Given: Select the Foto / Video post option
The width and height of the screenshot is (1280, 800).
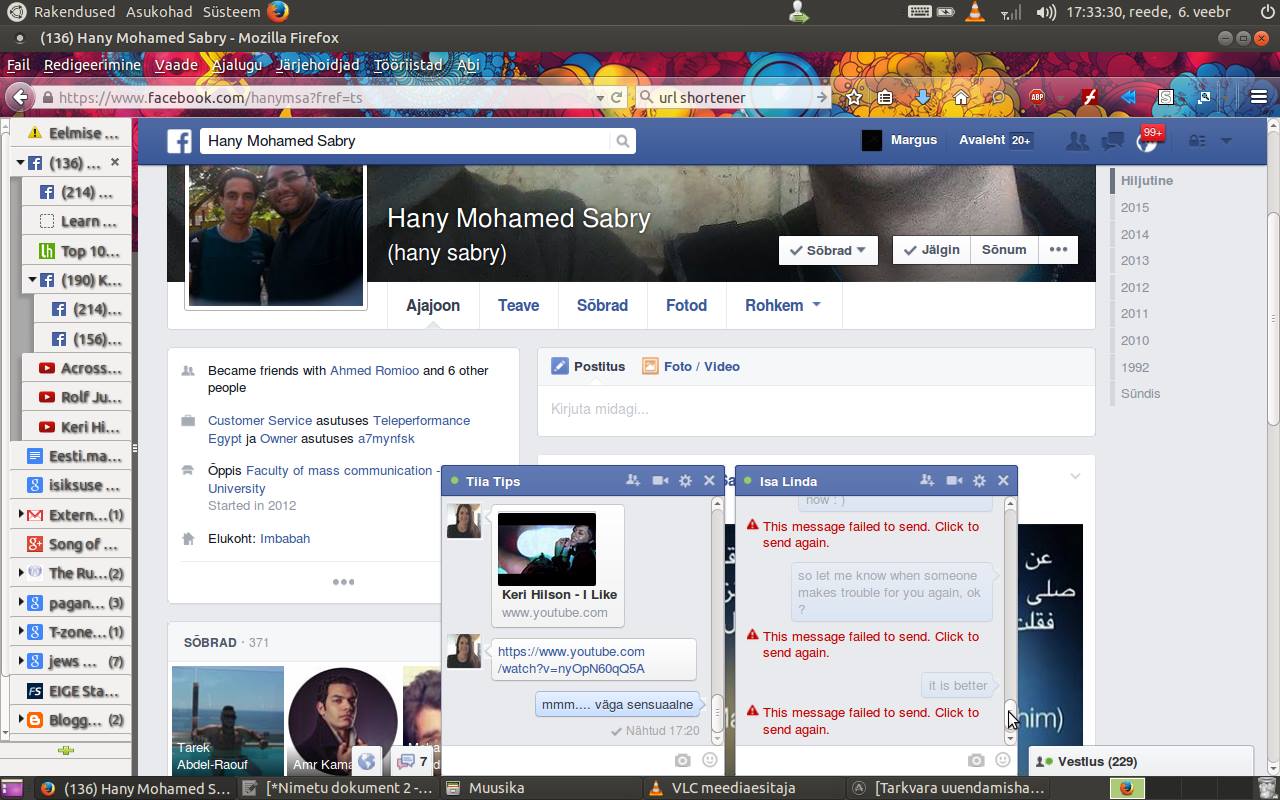Looking at the screenshot, I should click(x=691, y=366).
